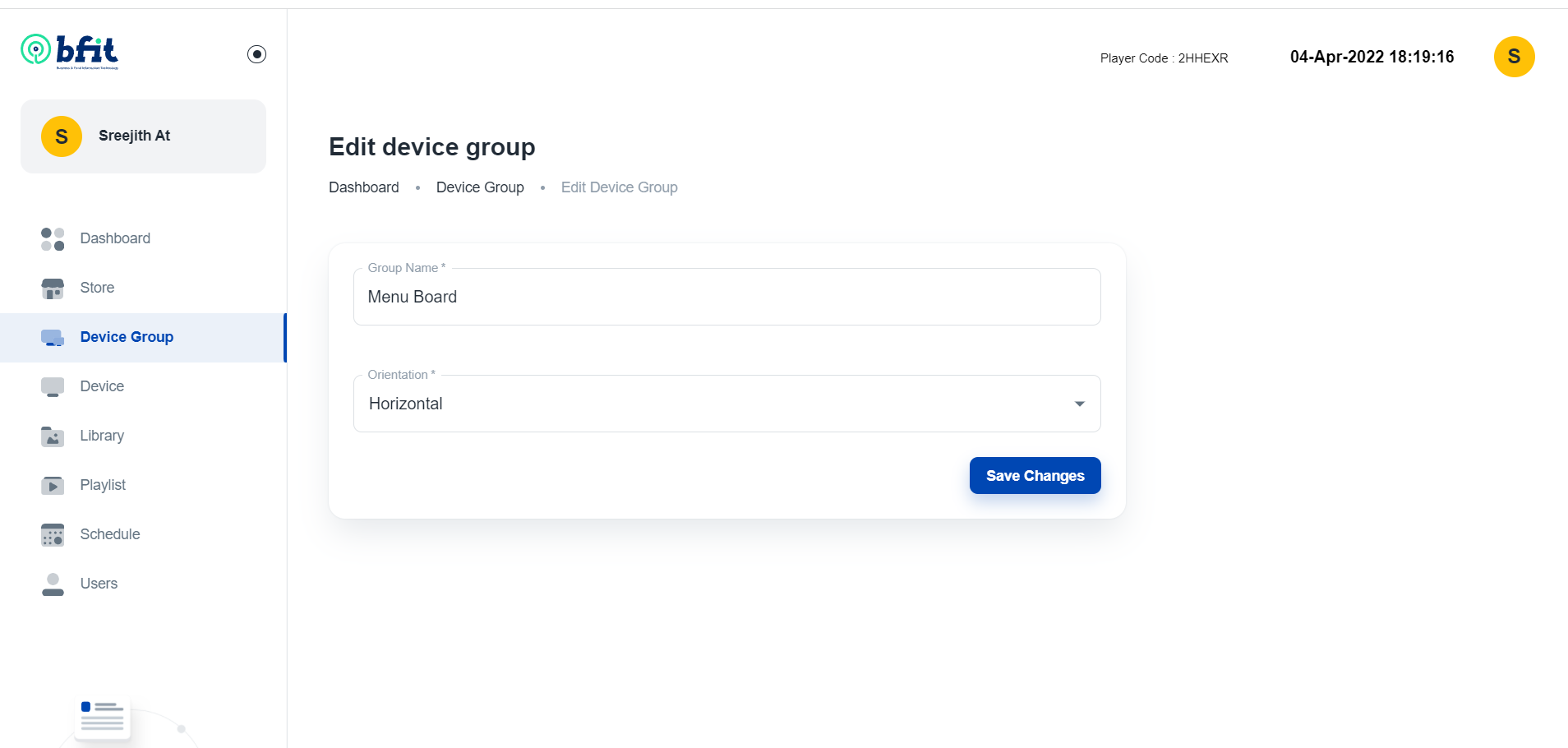
Task: Navigate to Users
Action: pyautogui.click(x=143, y=584)
